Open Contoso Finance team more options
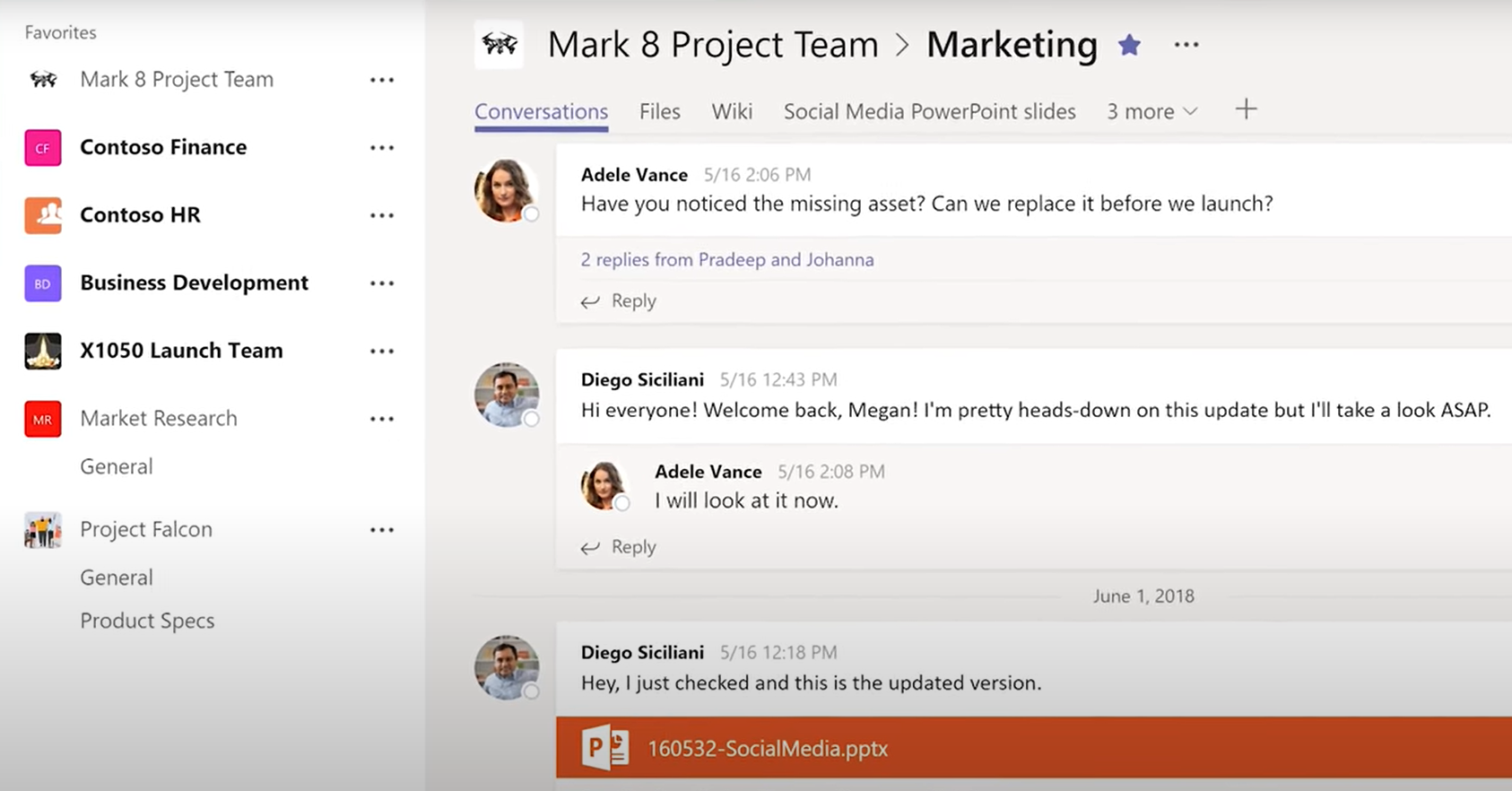This screenshot has width=1512, height=791. pyautogui.click(x=382, y=148)
